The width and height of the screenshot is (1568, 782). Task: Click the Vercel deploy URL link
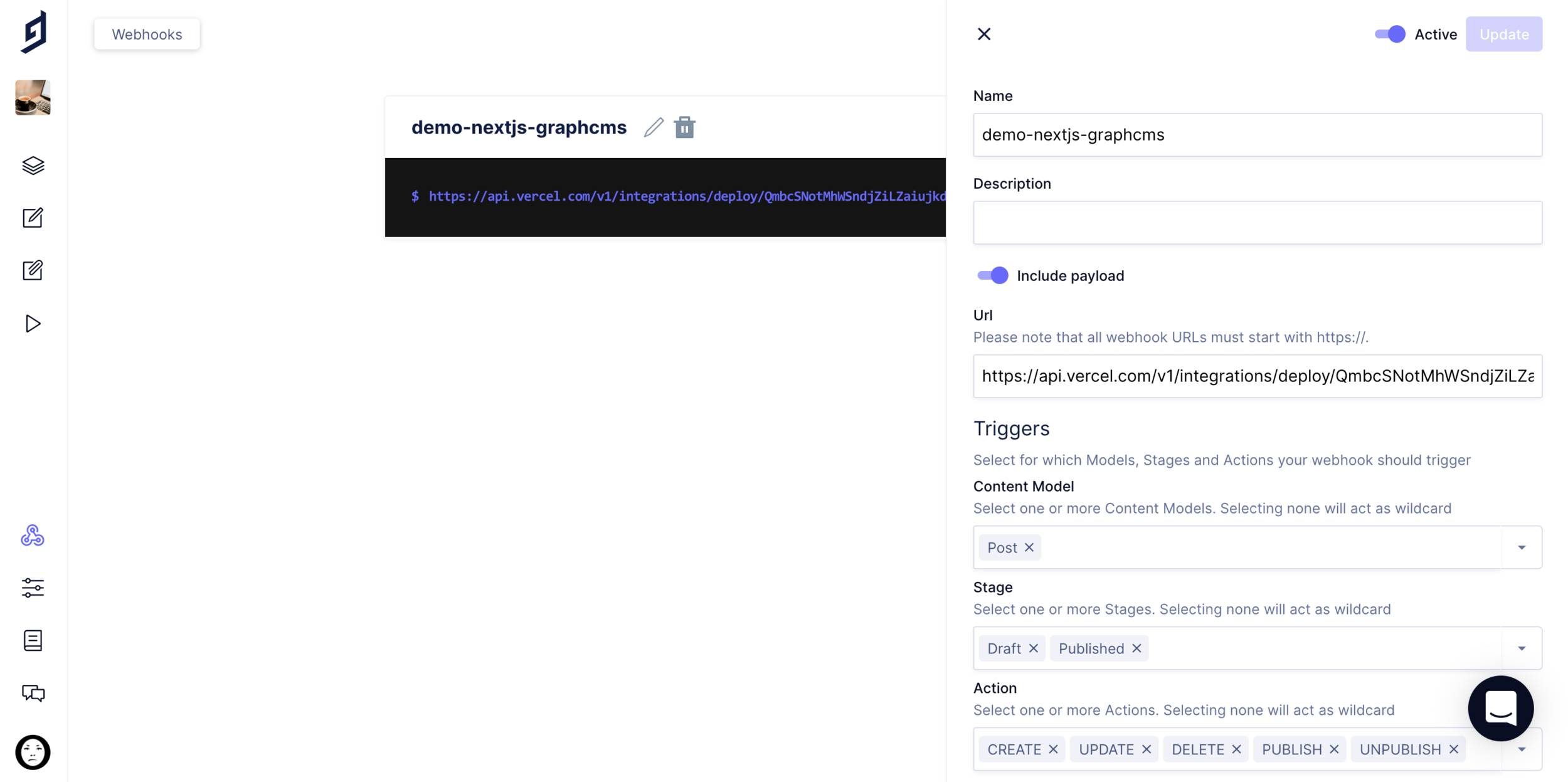click(x=687, y=196)
